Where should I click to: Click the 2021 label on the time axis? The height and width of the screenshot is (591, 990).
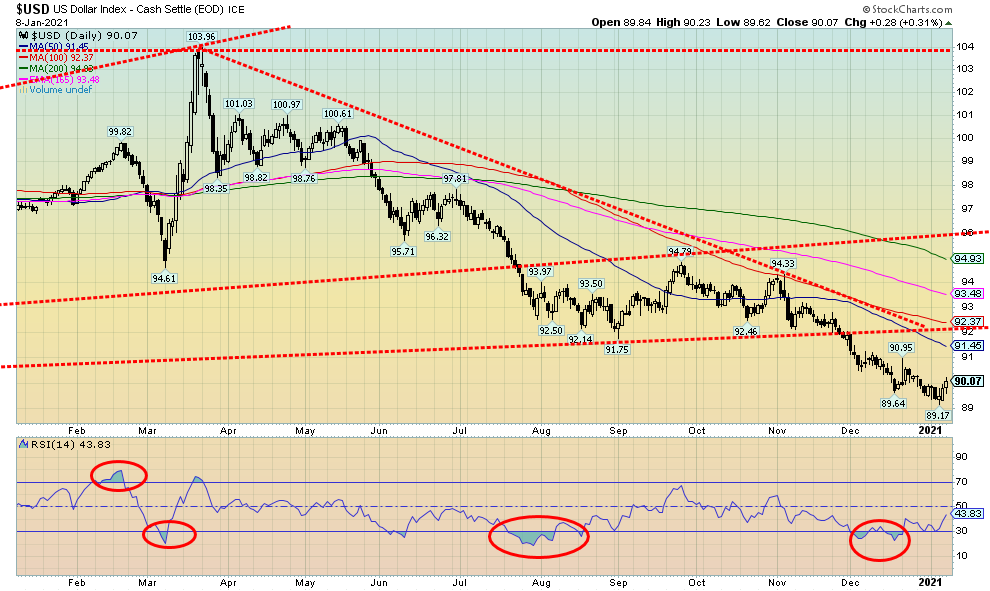pos(930,581)
